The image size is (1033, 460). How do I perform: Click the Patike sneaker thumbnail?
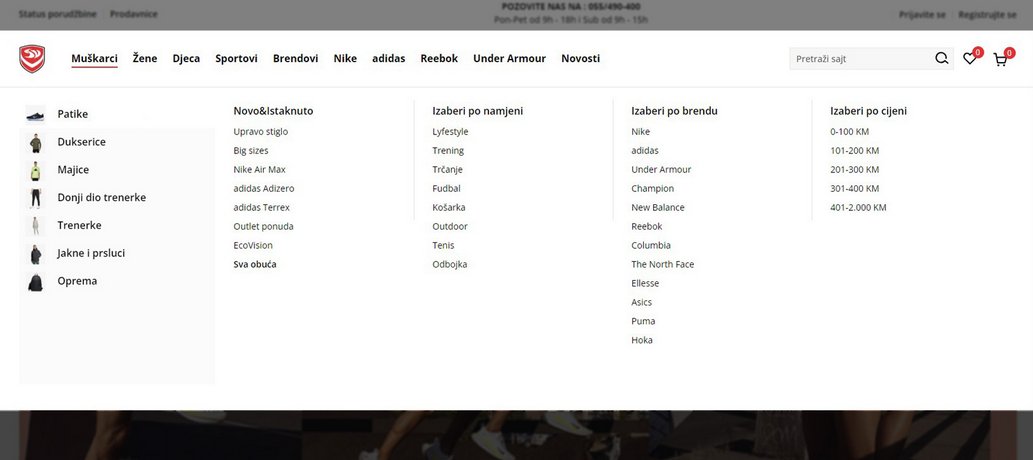coord(36,115)
